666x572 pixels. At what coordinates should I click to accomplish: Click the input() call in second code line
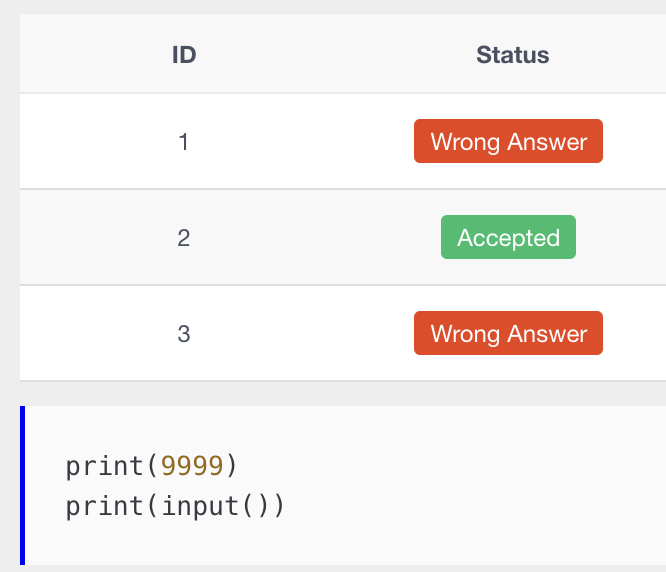215,506
